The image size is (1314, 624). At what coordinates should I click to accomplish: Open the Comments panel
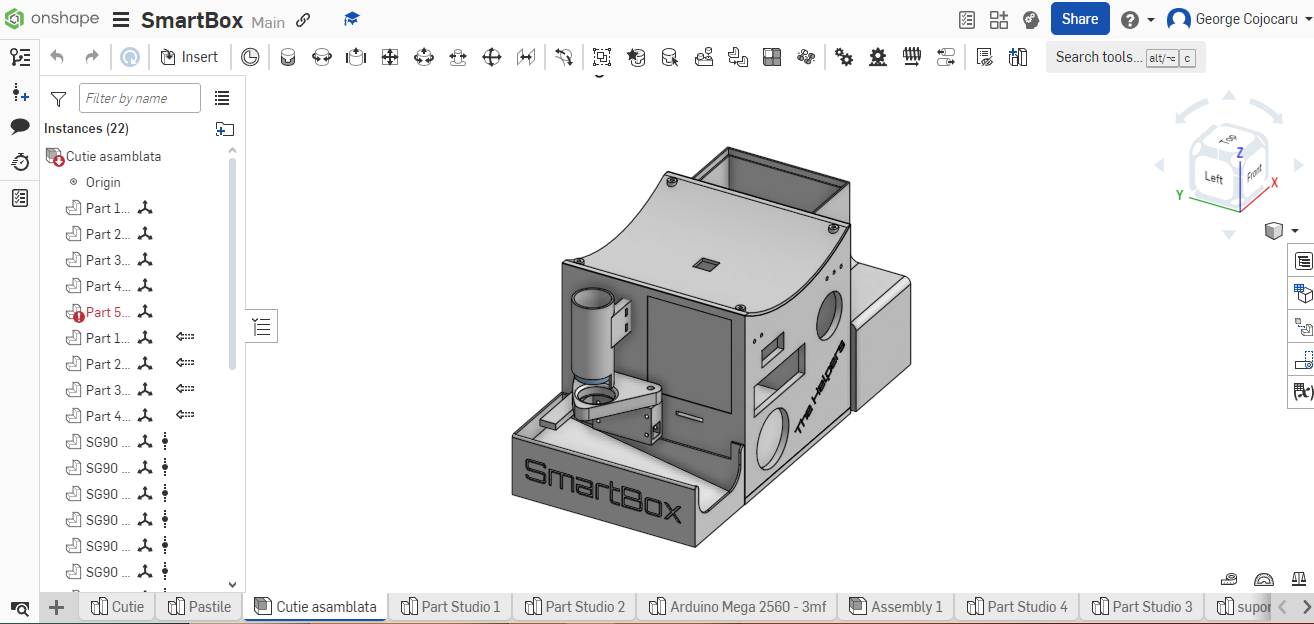pos(20,127)
